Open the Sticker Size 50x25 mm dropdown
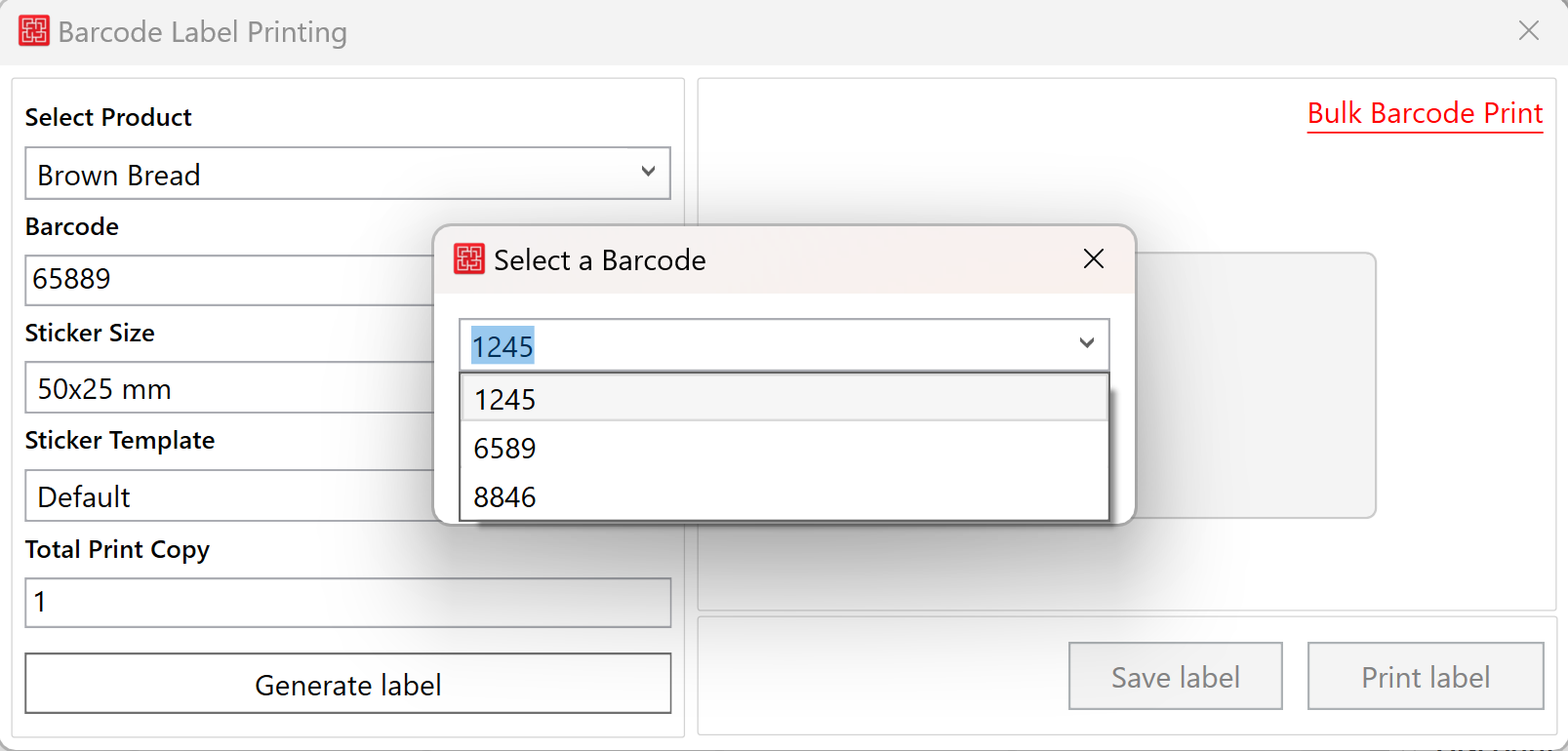Image resolution: width=1568 pixels, height=751 pixels. pos(229,388)
